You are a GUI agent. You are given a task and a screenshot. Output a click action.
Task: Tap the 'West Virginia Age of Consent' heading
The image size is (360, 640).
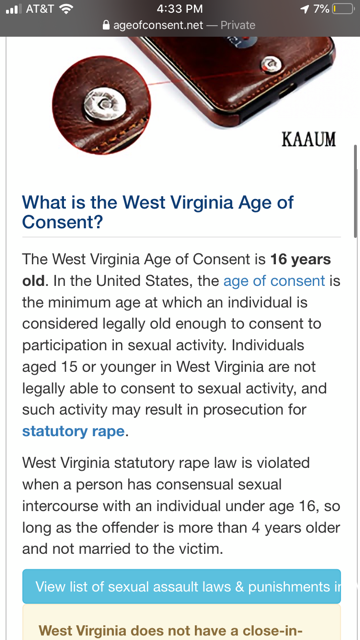(157, 212)
